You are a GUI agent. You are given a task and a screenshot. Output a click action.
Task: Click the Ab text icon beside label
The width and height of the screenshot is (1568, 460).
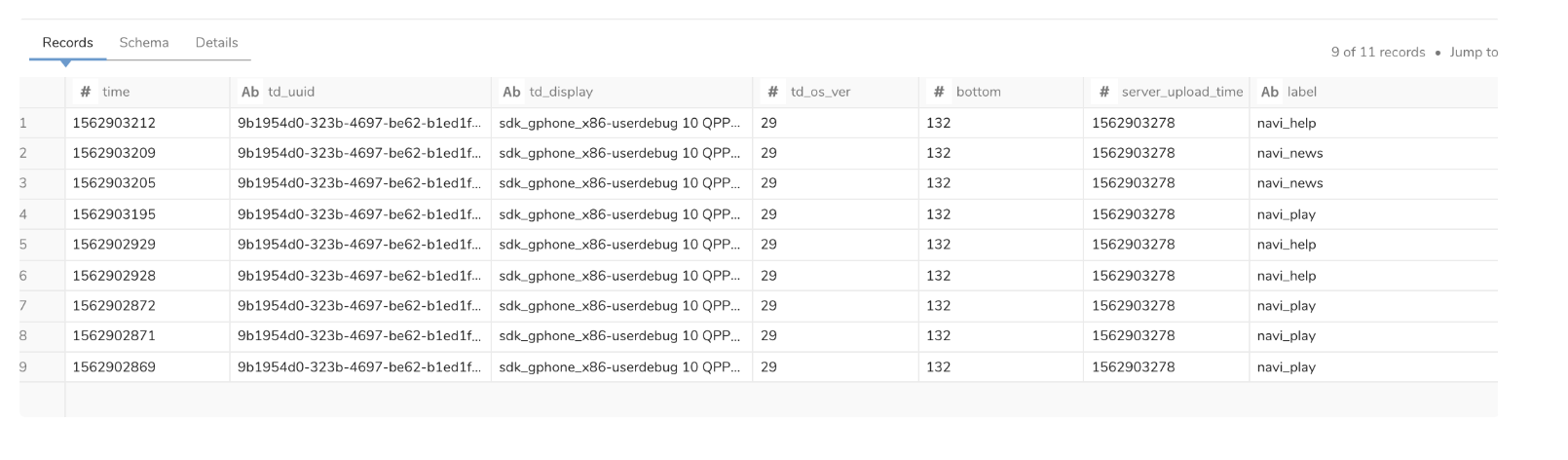click(1270, 92)
